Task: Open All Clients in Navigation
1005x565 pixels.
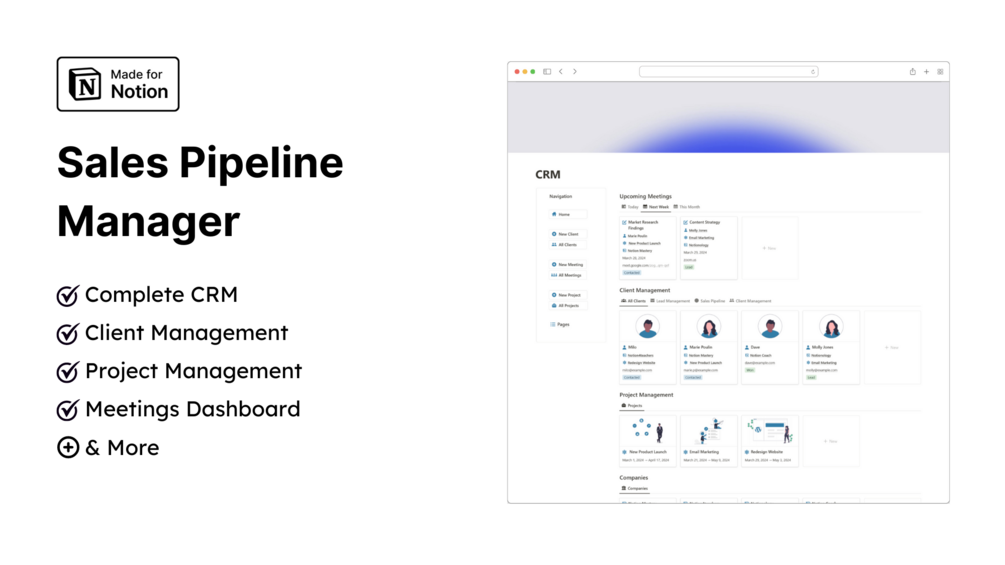Action: point(568,245)
